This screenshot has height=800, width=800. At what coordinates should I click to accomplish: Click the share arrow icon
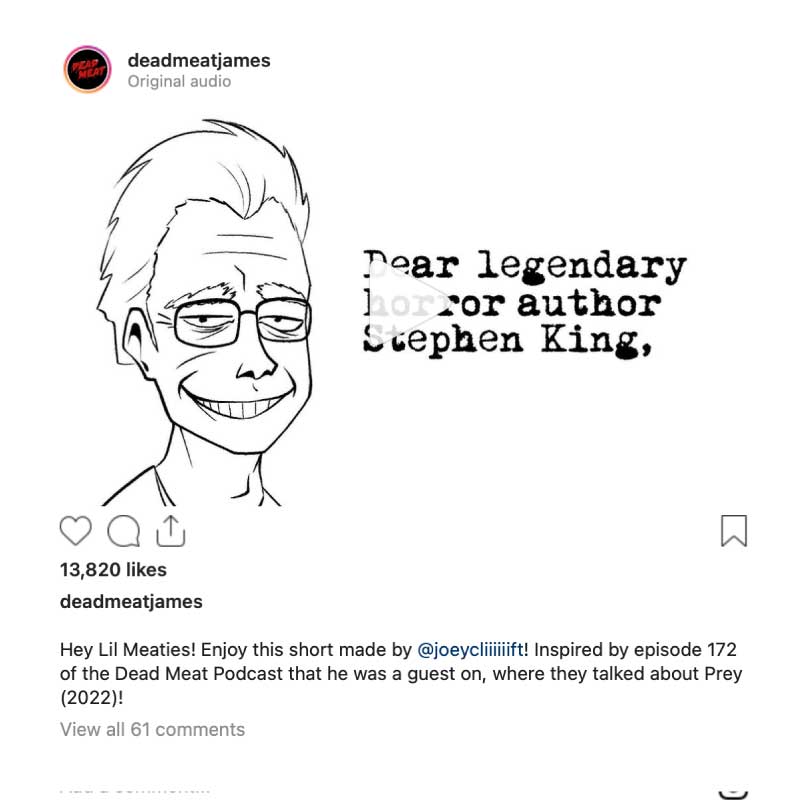pyautogui.click(x=170, y=531)
